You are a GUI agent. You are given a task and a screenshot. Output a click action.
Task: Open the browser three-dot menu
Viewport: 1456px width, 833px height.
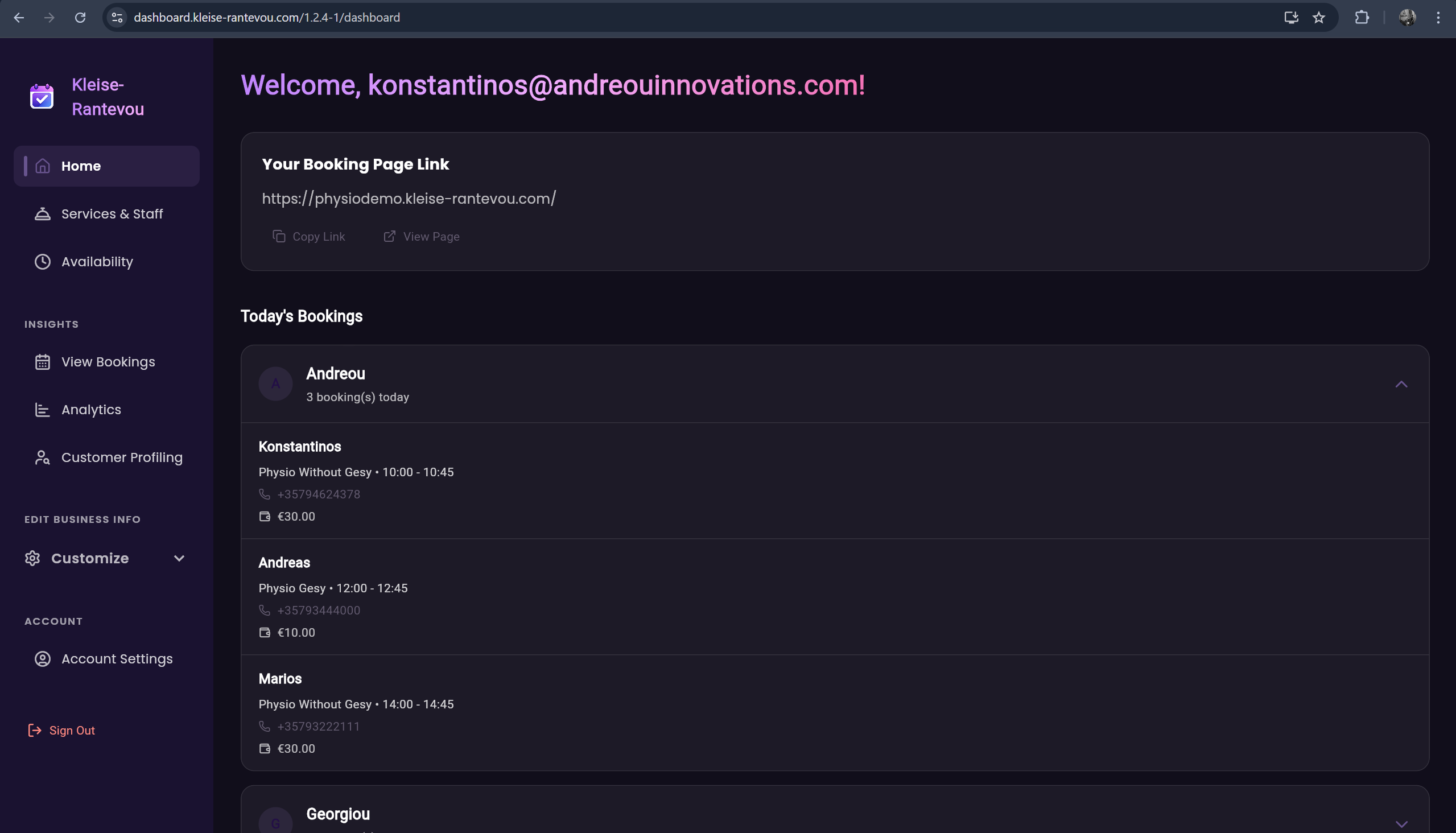click(x=1438, y=18)
